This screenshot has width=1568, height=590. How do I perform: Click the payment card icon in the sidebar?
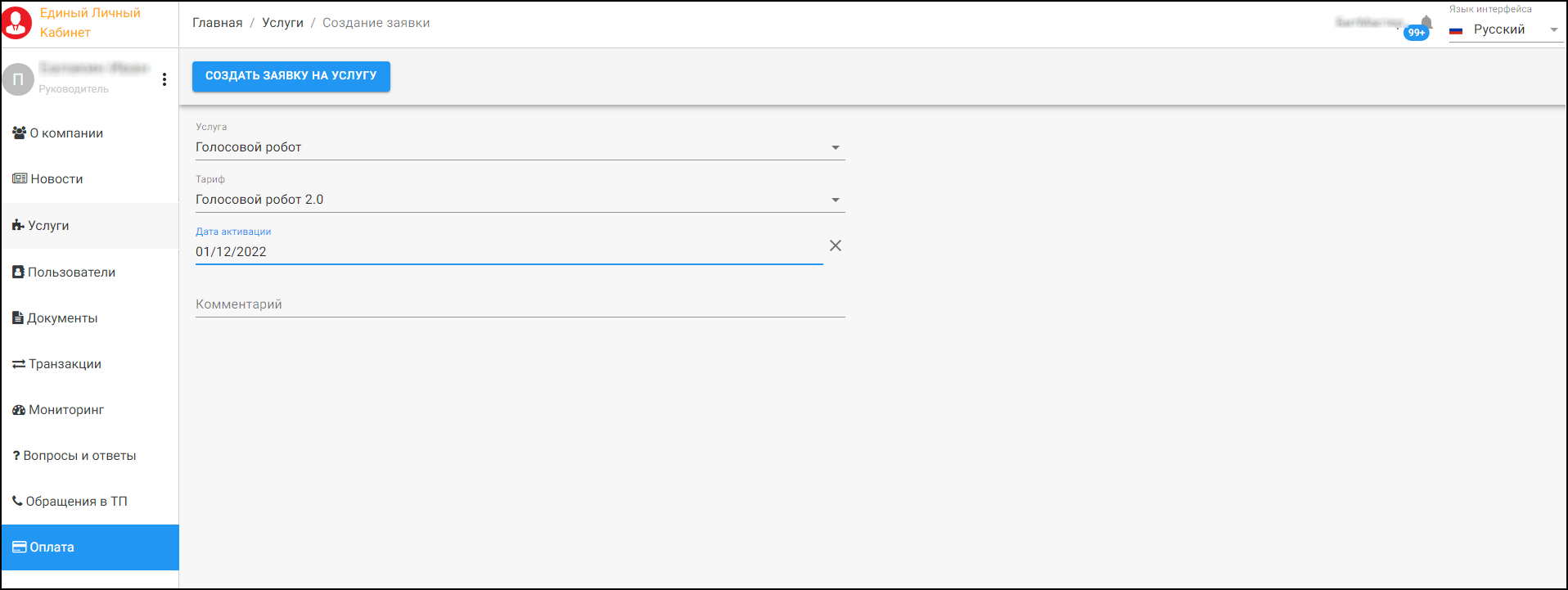pos(19,547)
